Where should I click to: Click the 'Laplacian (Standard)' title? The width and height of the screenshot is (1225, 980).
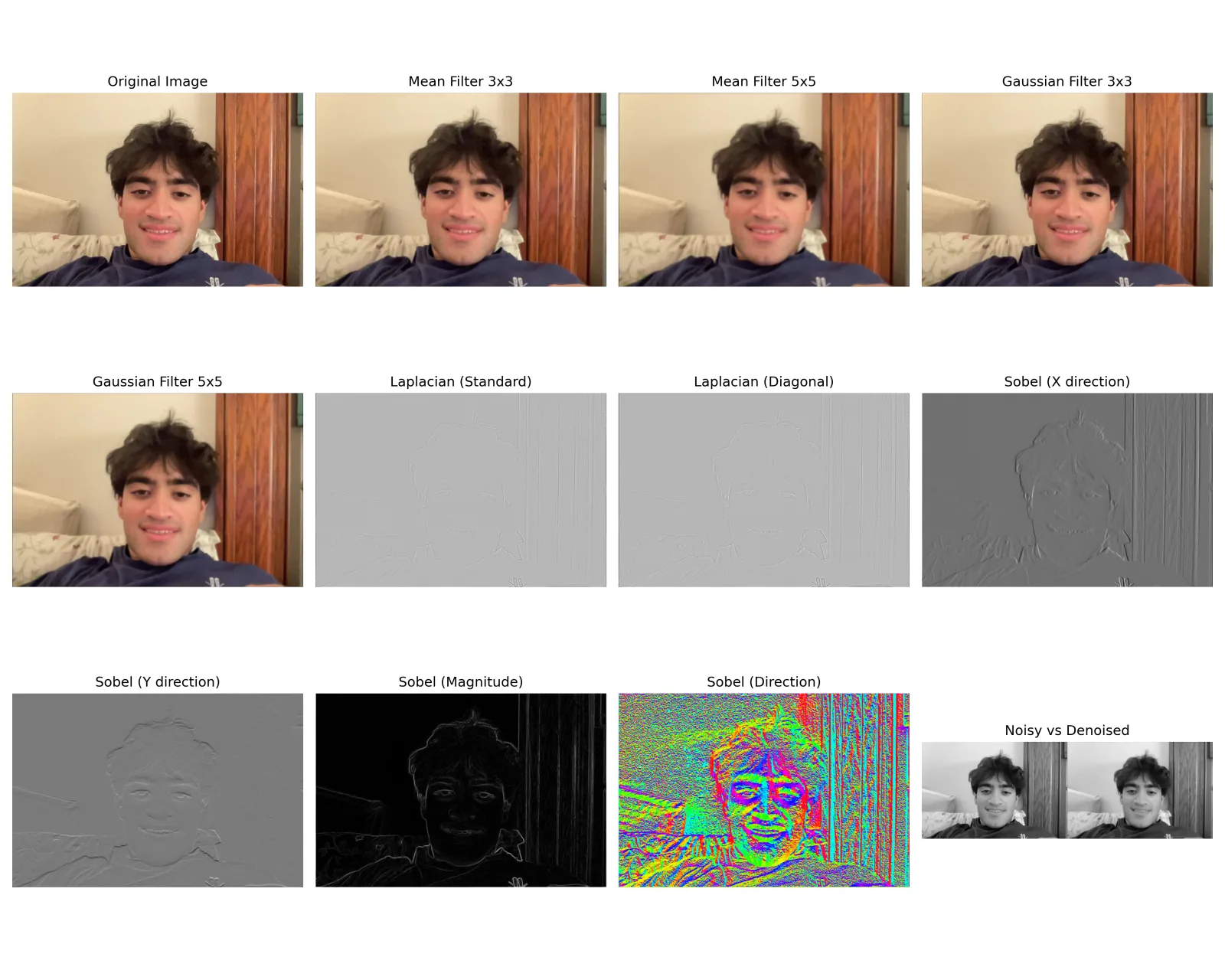pos(461,381)
